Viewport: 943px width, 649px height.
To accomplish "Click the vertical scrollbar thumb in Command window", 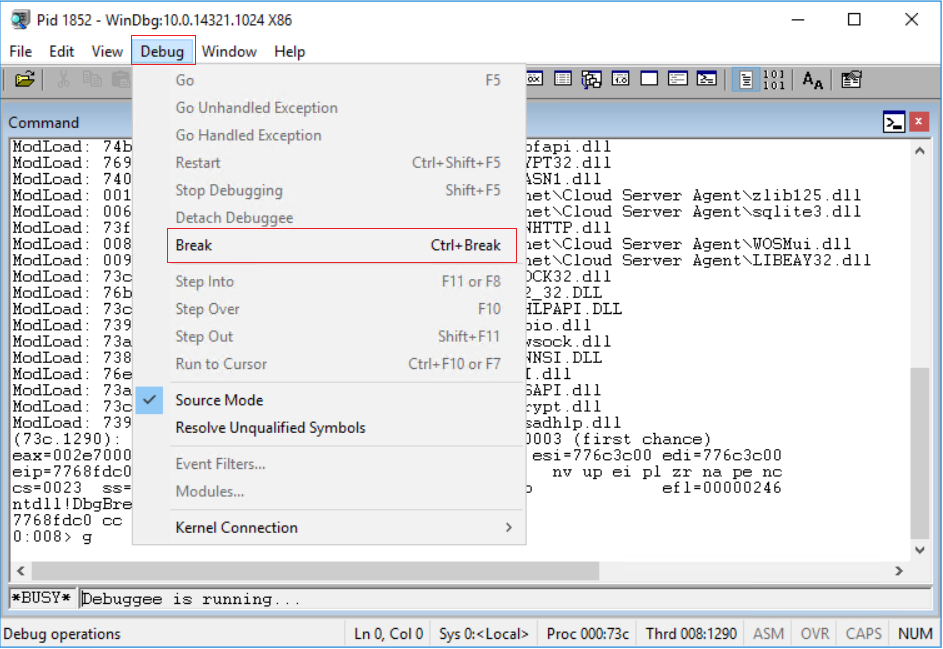I will pos(920,452).
